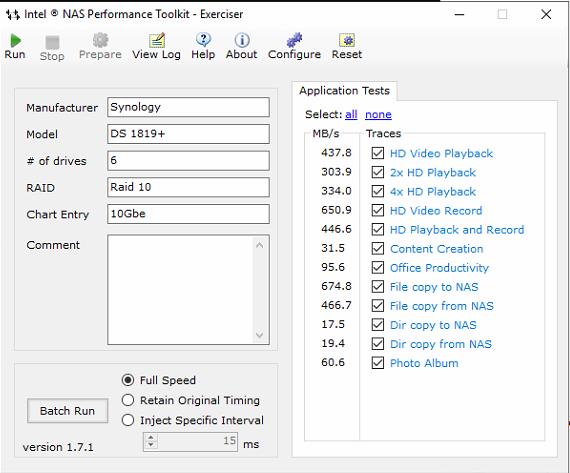Open the Content Creation trace link
Image resolution: width=570 pixels, height=473 pixels.
437,249
